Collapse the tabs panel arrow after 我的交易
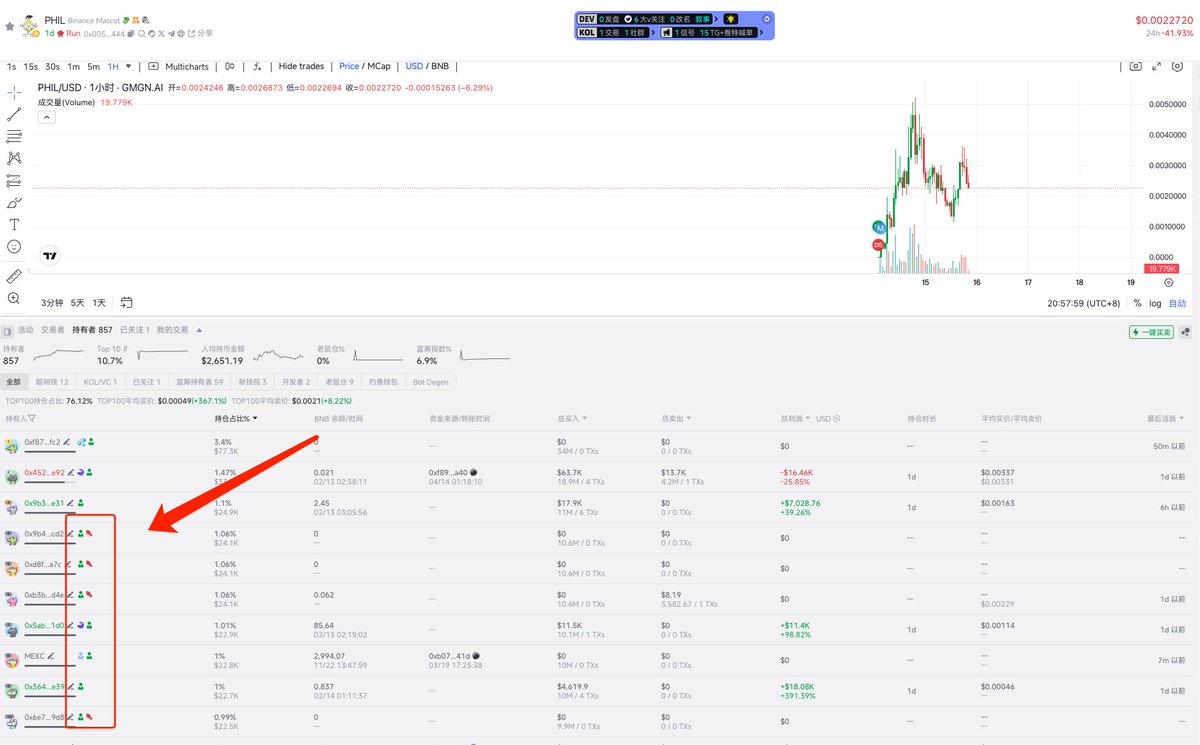This screenshot has width=1200, height=745. click(x=199, y=330)
